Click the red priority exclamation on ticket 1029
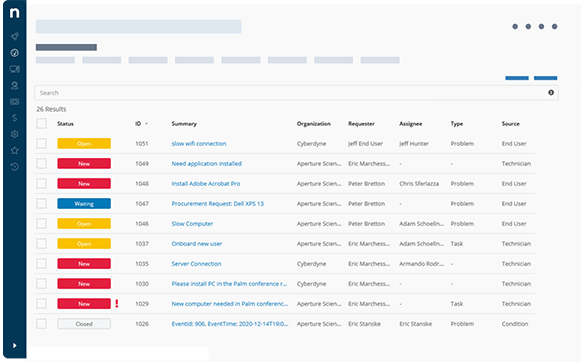 click(117, 304)
